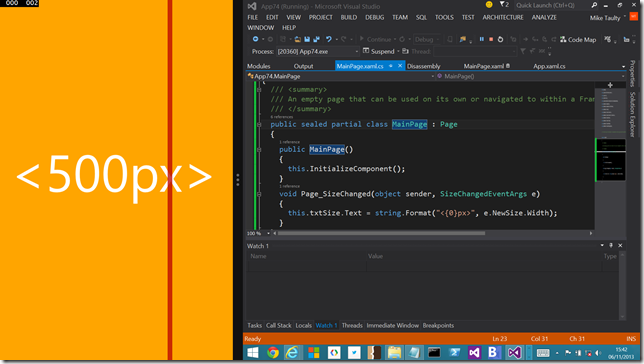Open the Process dropdown showing App74.exe

coord(317,51)
